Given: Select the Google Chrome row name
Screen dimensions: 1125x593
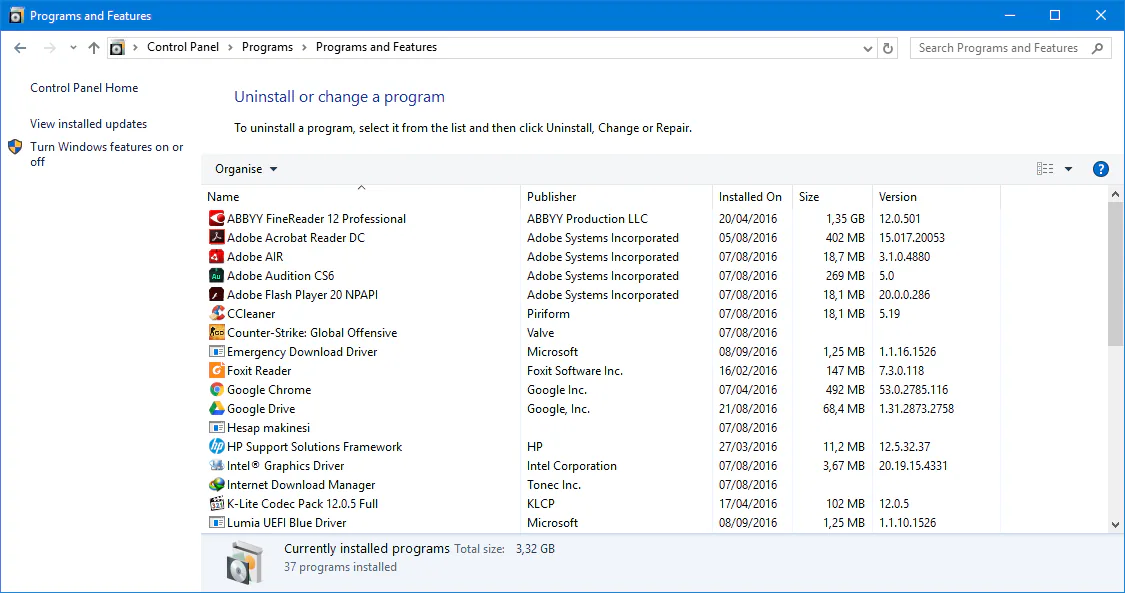Looking at the screenshot, I should [269, 389].
